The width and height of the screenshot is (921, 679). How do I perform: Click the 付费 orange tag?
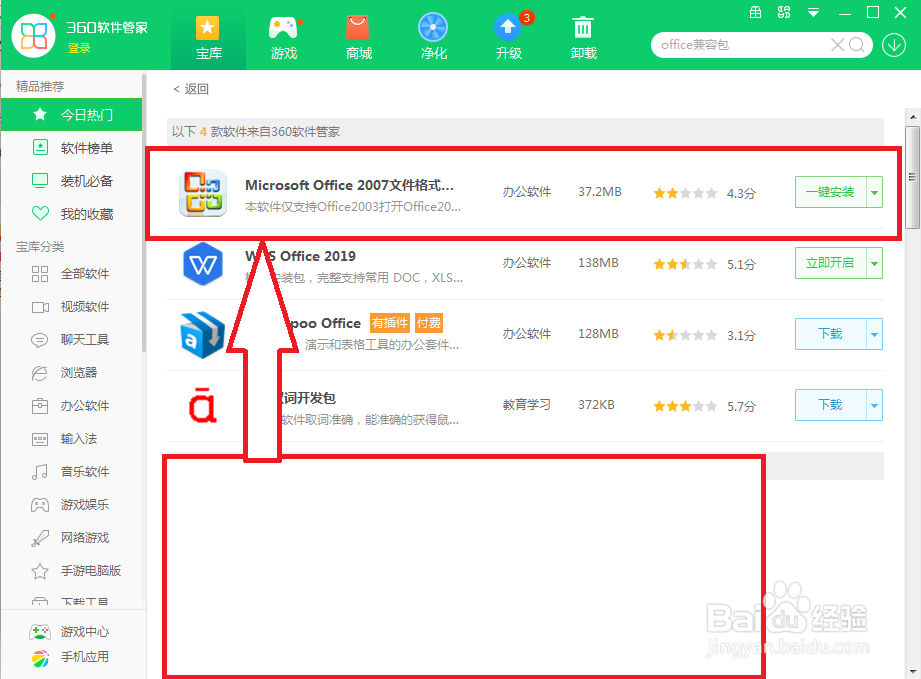pos(429,323)
